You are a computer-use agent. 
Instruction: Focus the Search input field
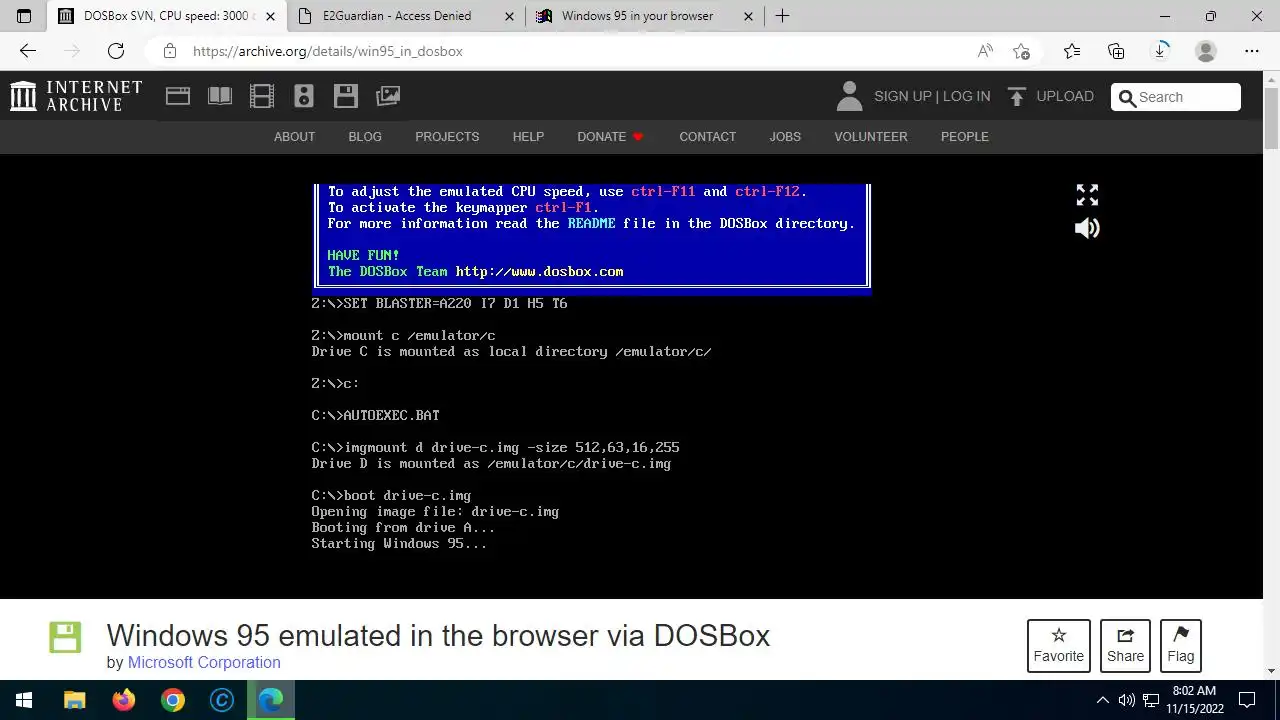click(x=1176, y=97)
